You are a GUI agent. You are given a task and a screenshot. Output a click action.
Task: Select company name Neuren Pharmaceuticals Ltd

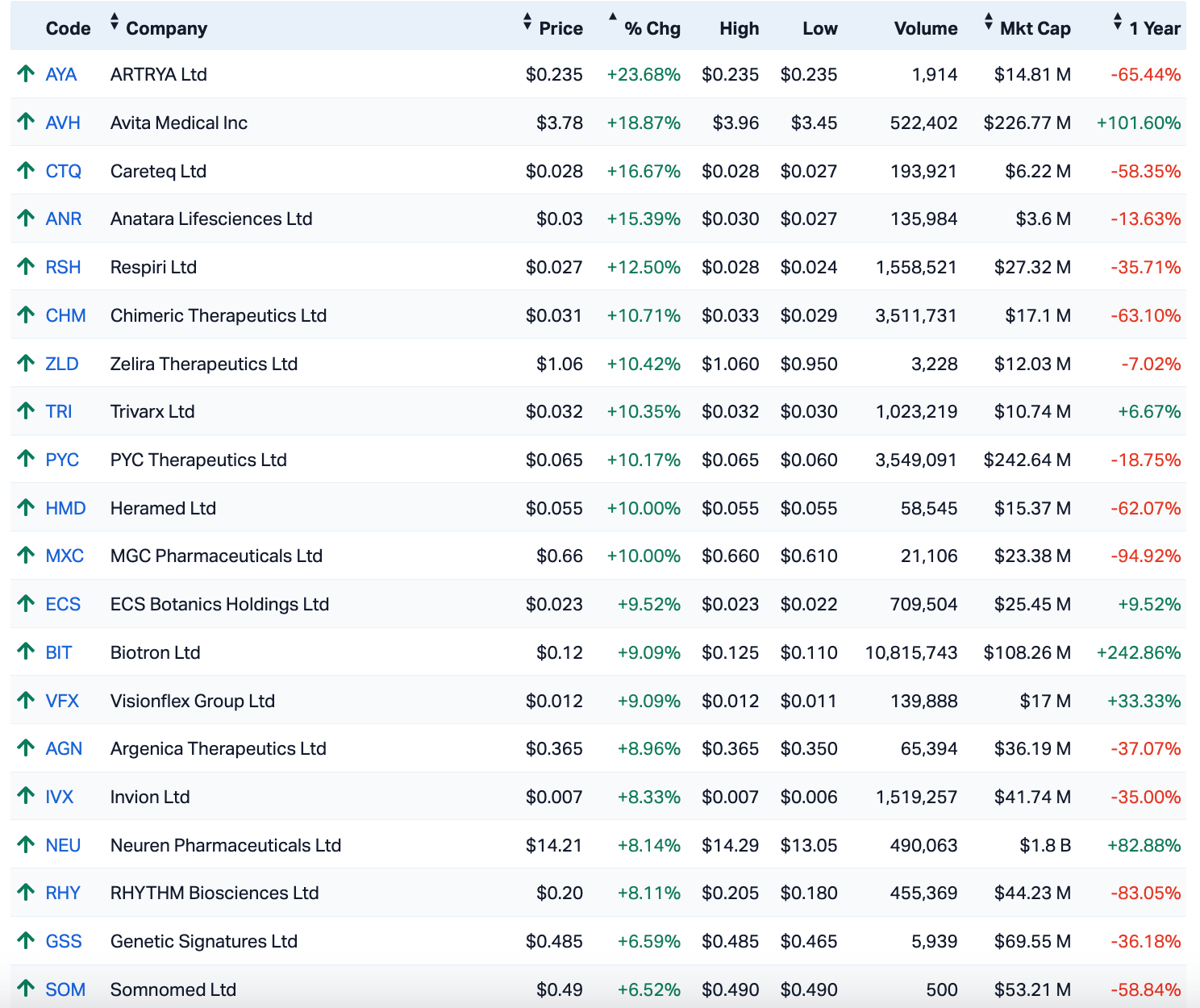click(x=226, y=845)
